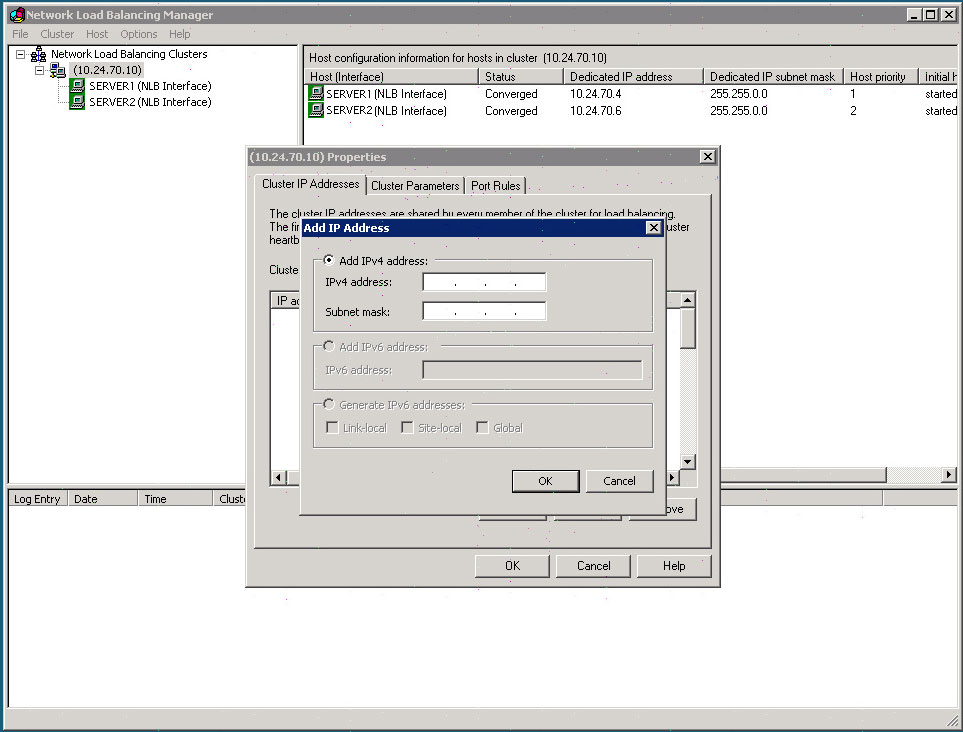
Task: Click the IPv6 address input field
Action: [532, 370]
